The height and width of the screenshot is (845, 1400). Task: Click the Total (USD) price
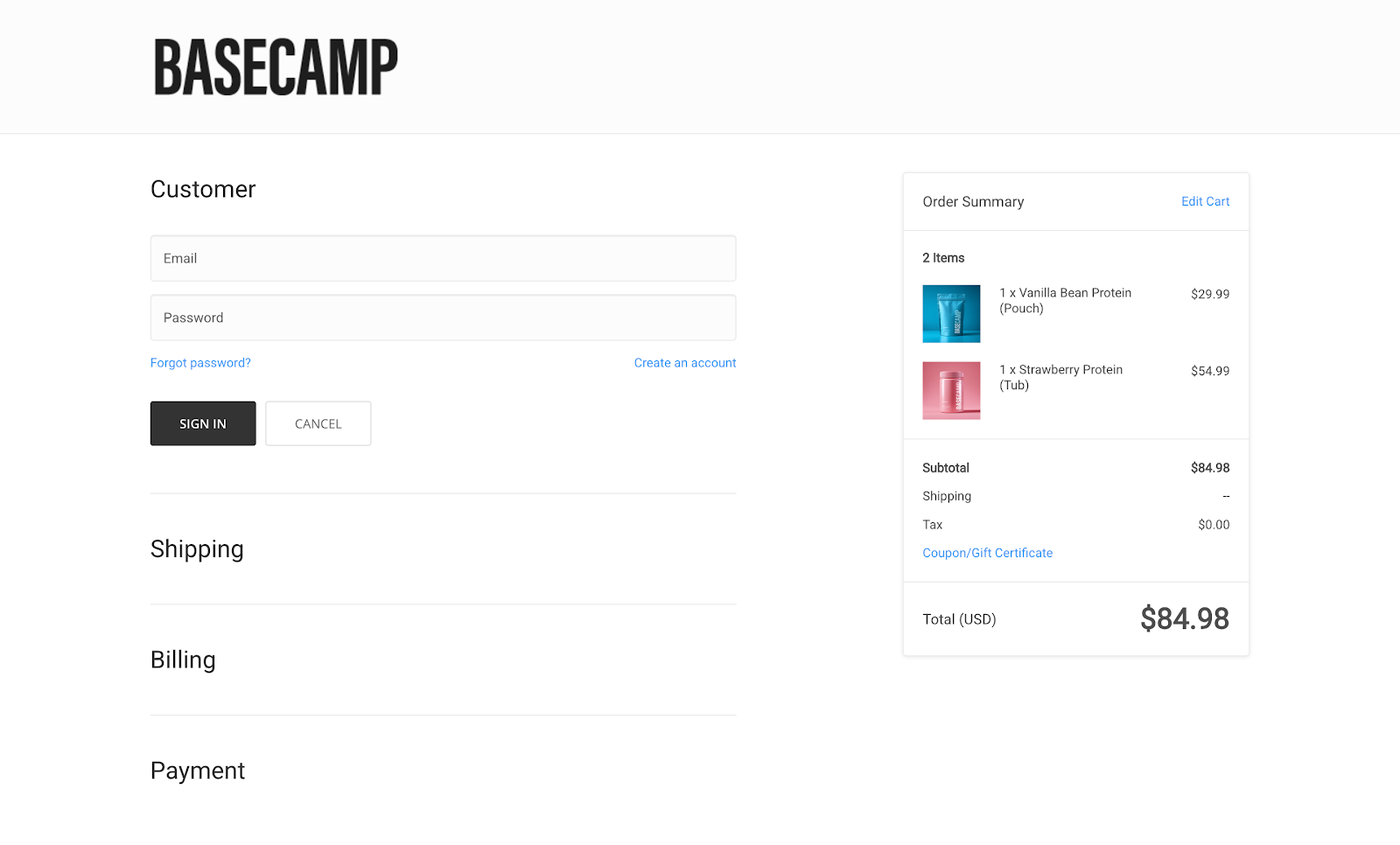tap(1185, 618)
